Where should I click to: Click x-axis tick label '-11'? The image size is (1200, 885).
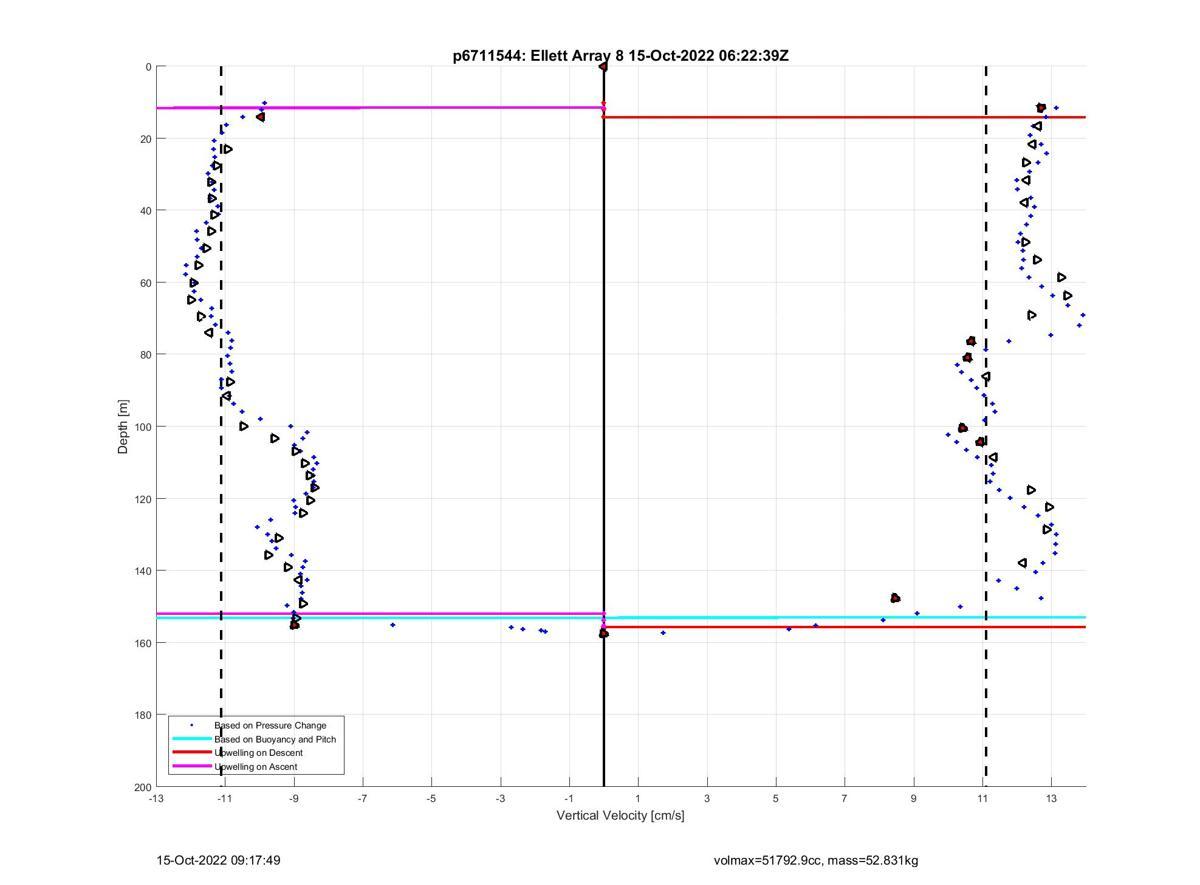[x=224, y=799]
